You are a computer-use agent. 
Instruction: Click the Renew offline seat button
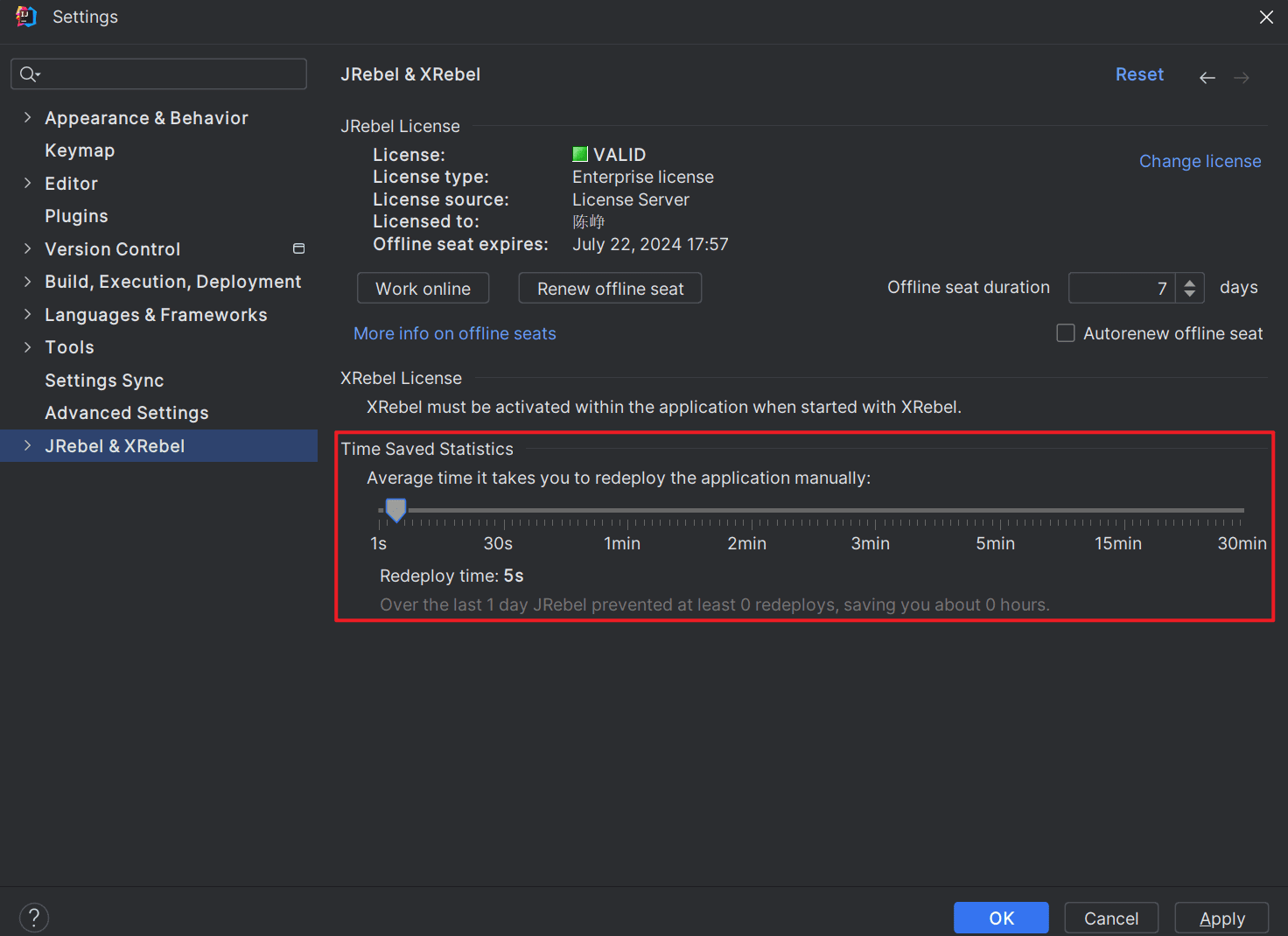[x=610, y=289]
